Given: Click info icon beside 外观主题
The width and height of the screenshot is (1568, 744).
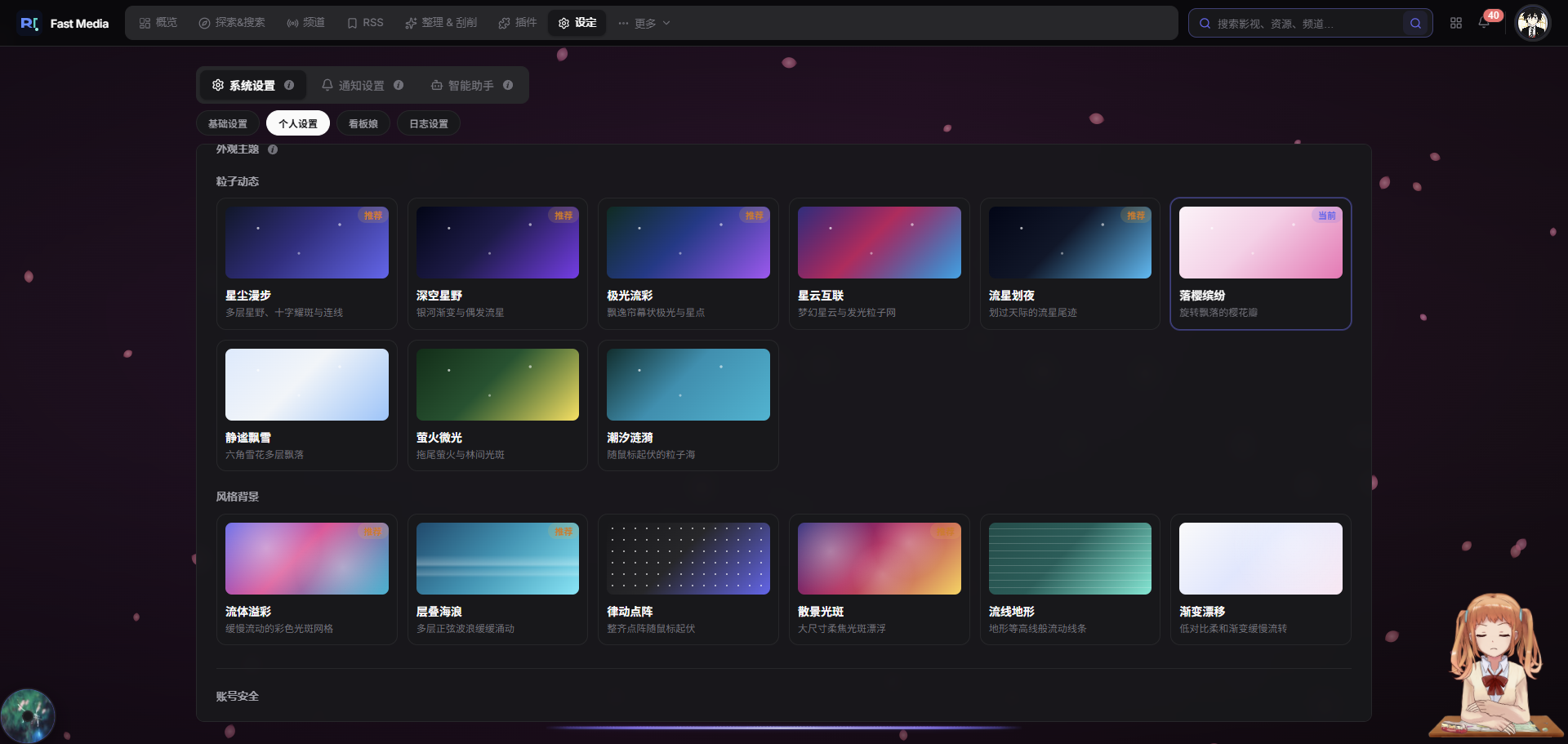Looking at the screenshot, I should point(273,149).
